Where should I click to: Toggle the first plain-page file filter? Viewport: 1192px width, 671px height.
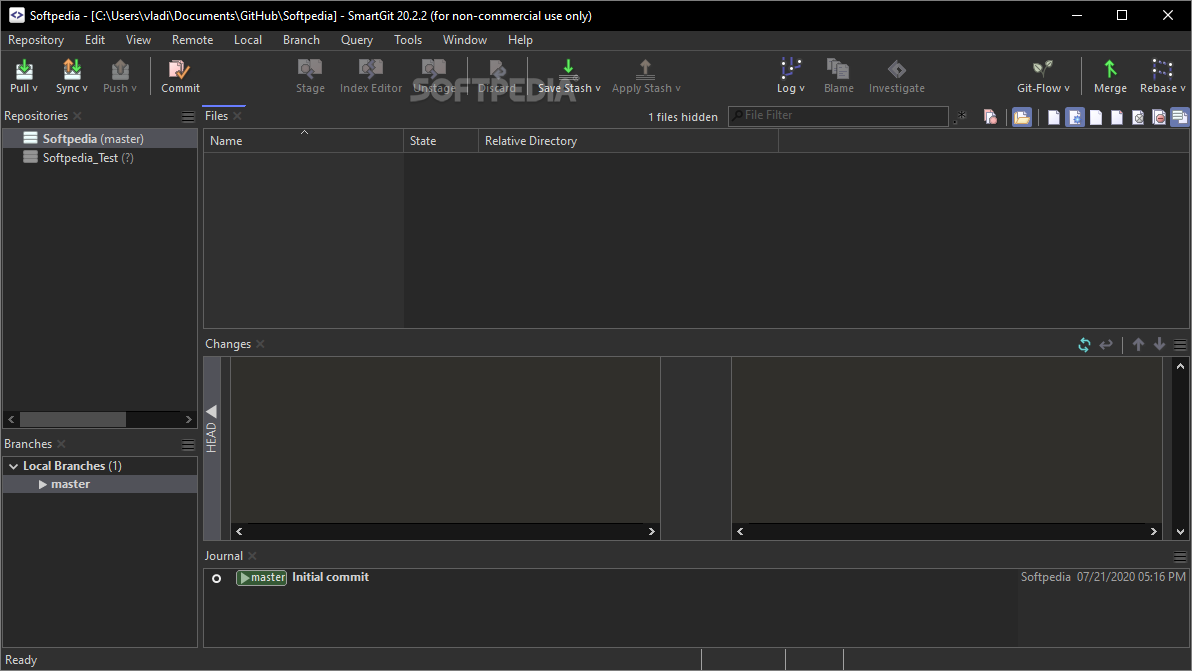click(1054, 117)
